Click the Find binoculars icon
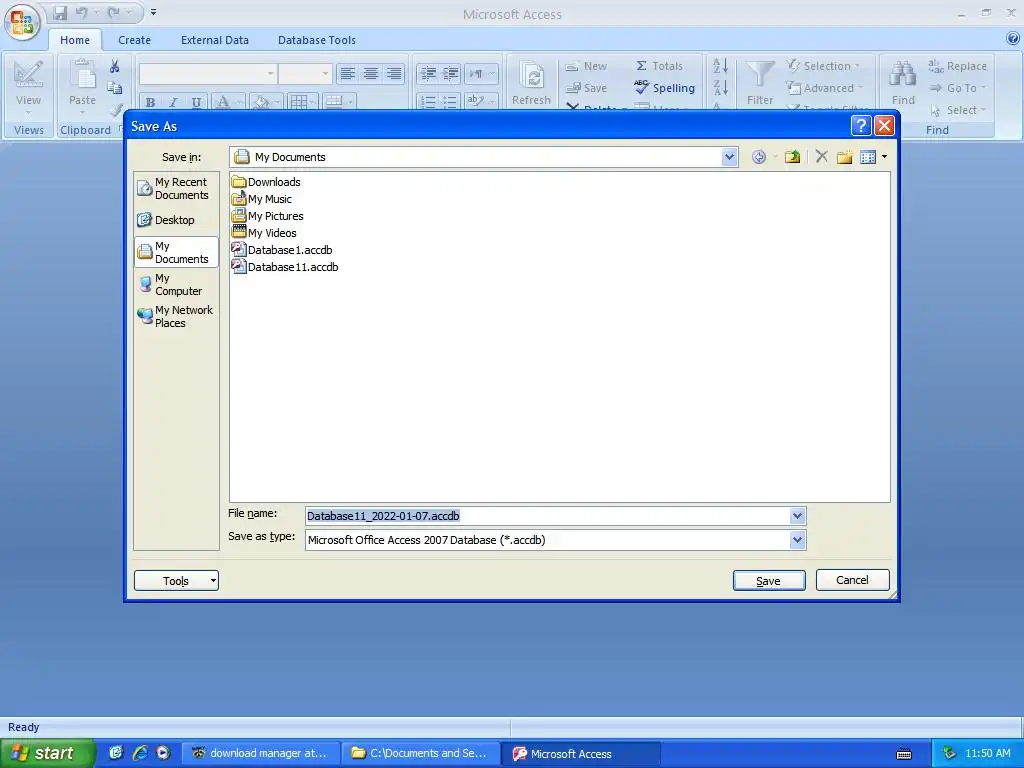This screenshot has height=768, width=1024. tap(903, 74)
